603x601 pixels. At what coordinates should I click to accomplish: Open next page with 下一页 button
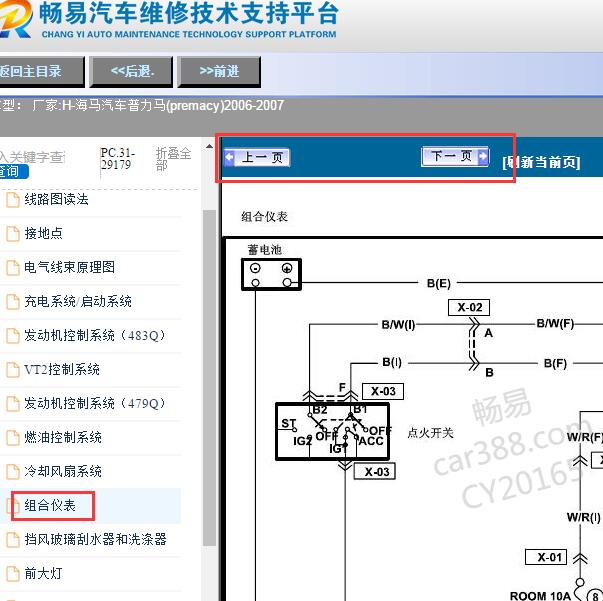(455, 156)
